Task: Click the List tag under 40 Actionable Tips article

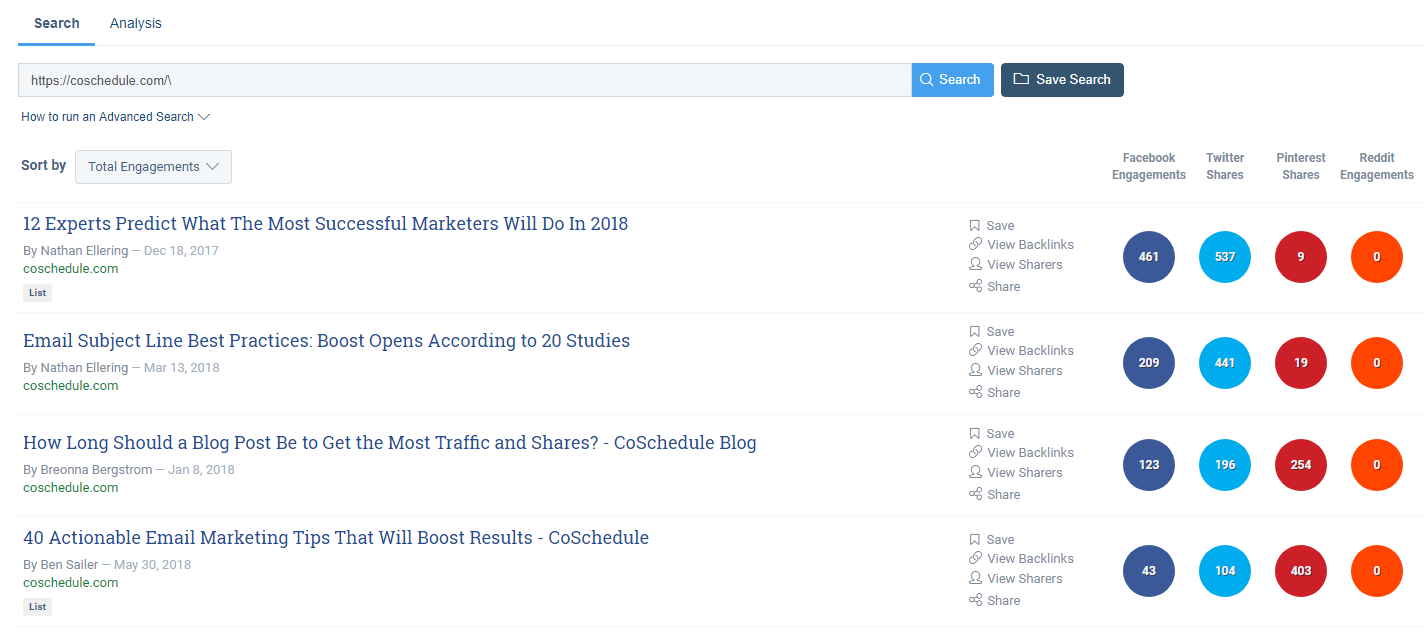Action: [37, 607]
